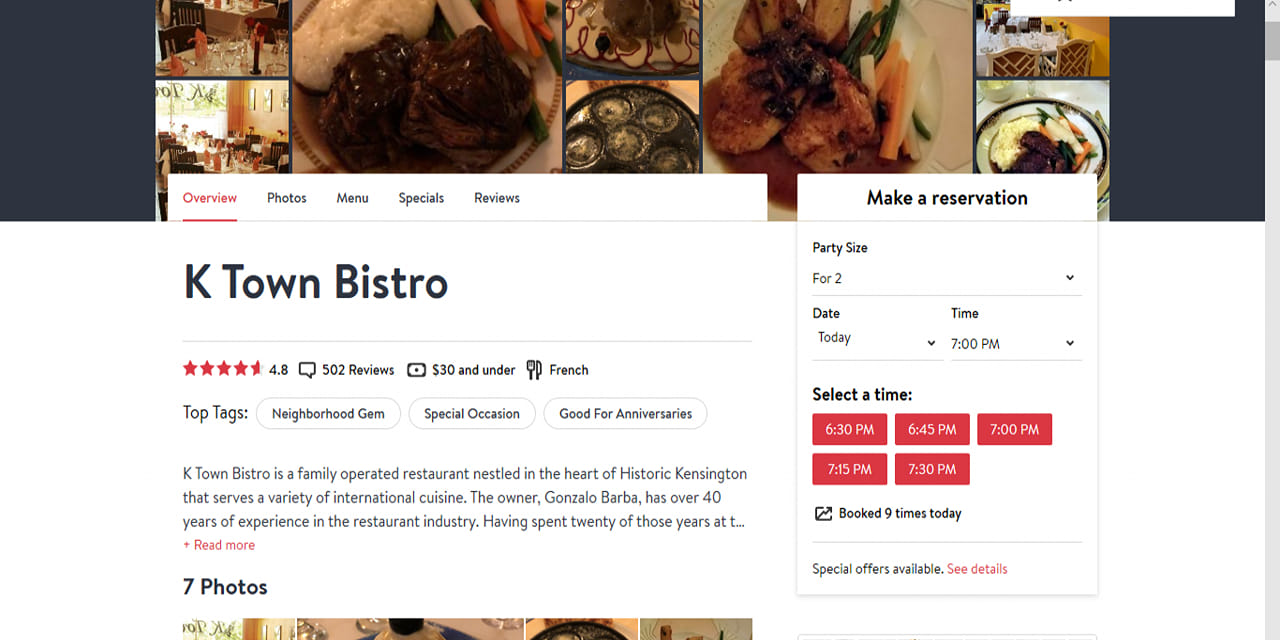The height and width of the screenshot is (640, 1280).
Task: Select the Neighborhood Gem tag
Action: pyautogui.click(x=328, y=414)
